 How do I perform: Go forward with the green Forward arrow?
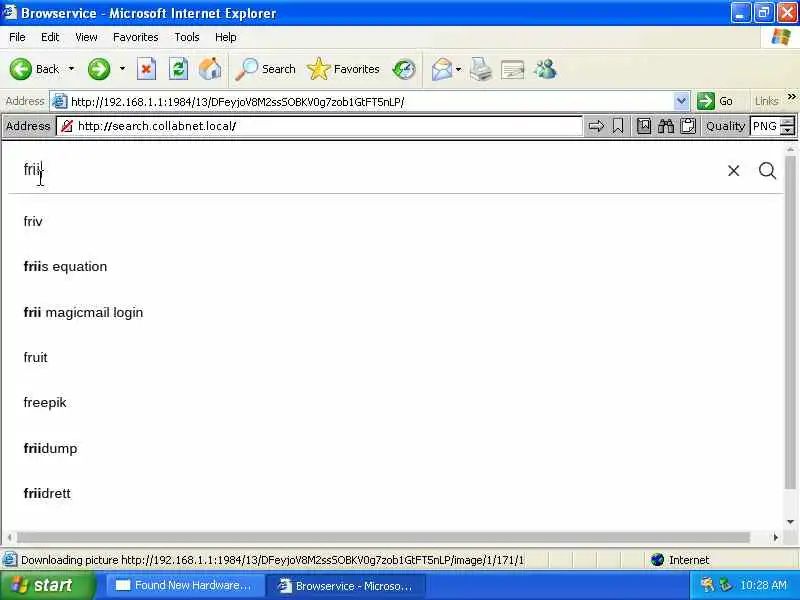pos(99,69)
